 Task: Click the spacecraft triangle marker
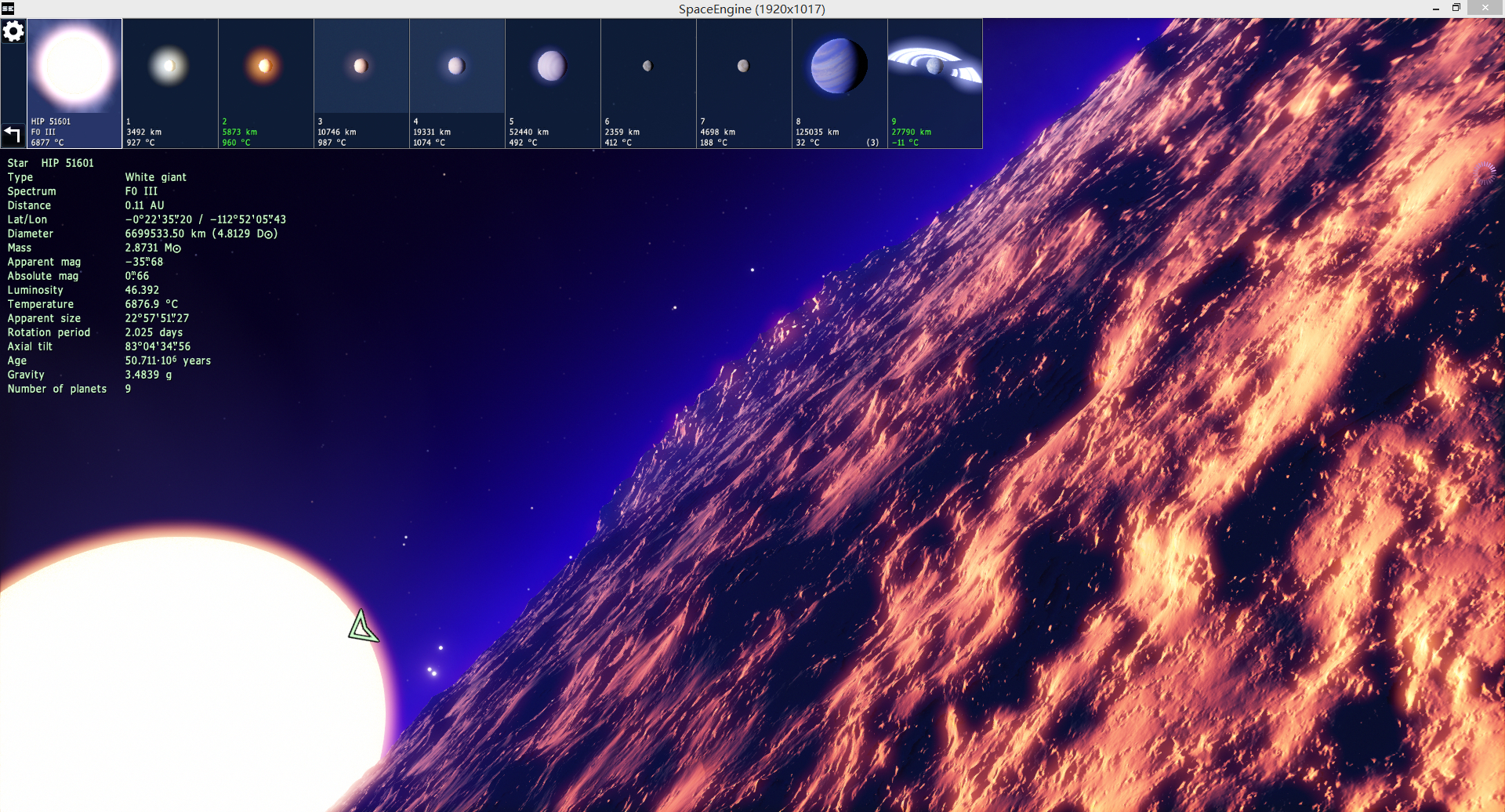362,627
